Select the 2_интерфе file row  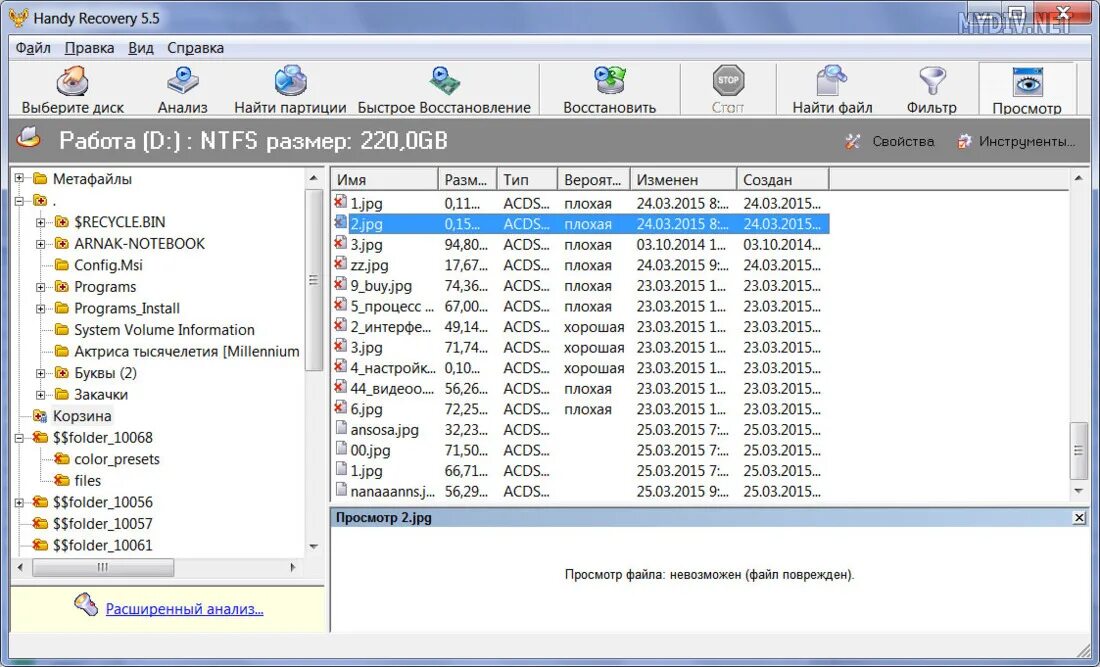(580, 327)
